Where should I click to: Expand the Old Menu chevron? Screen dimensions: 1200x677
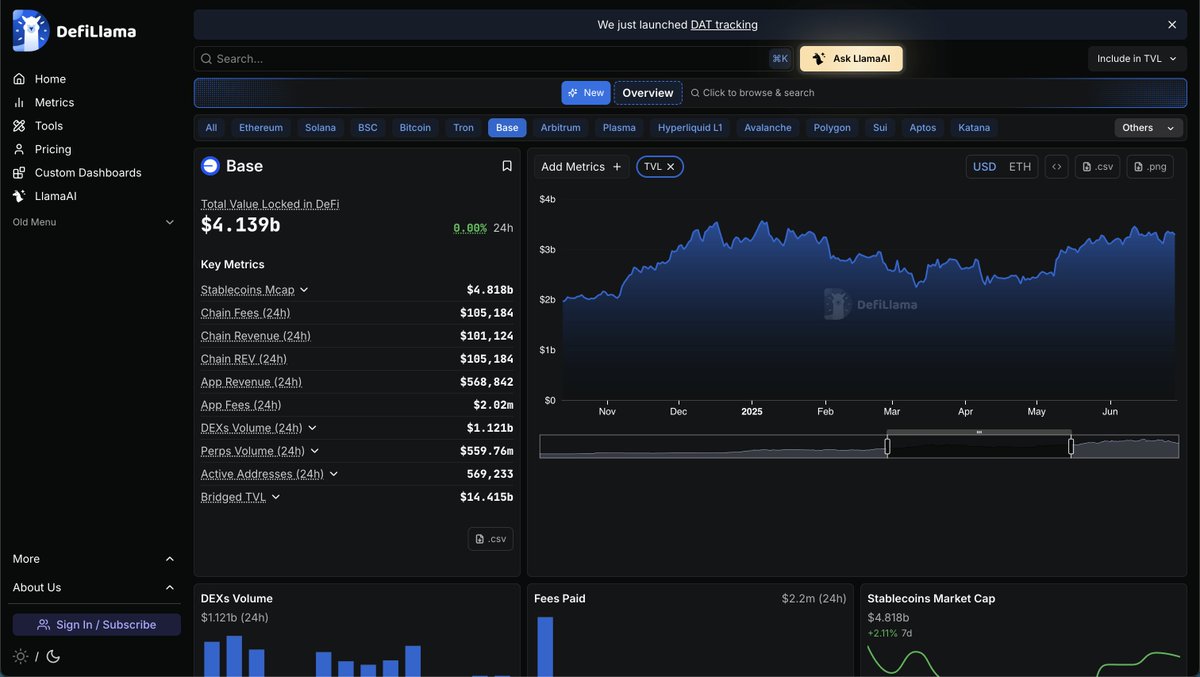tap(169, 222)
